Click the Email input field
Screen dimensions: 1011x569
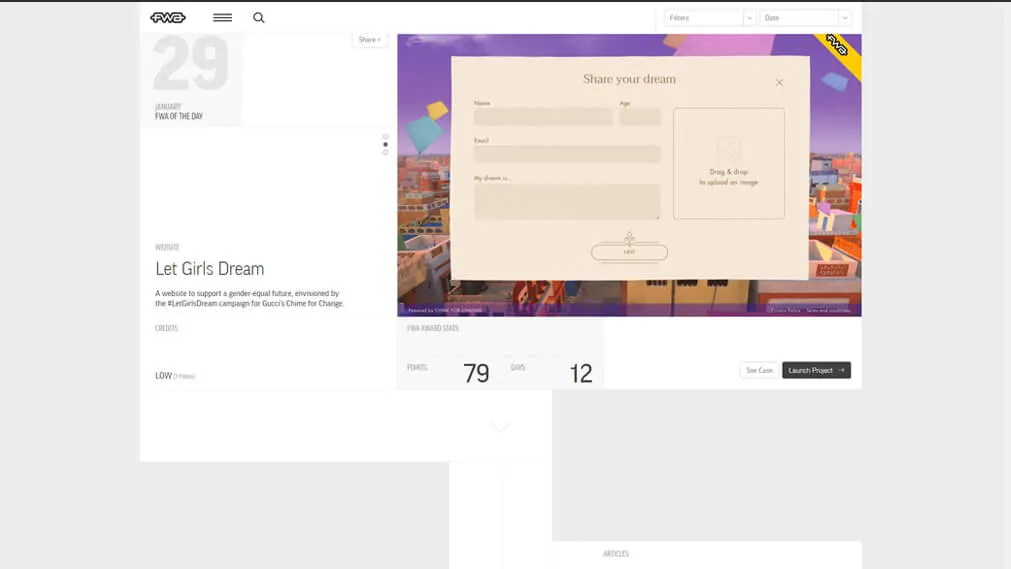click(x=567, y=154)
